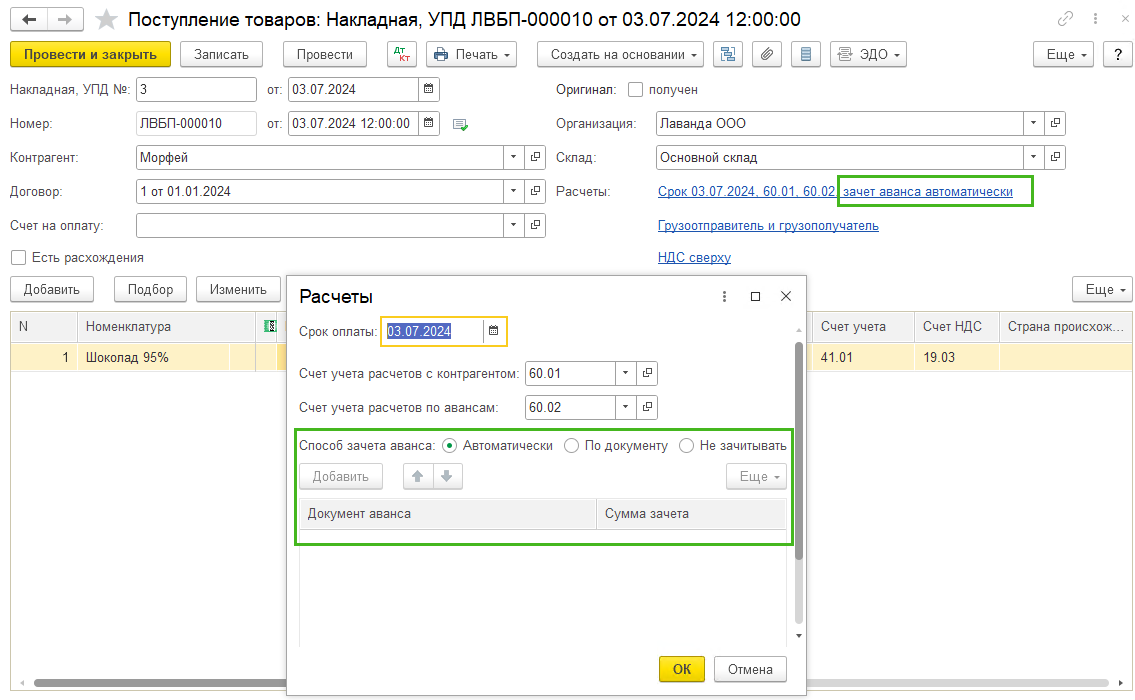This screenshot has height=700, width=1135.
Task: Move advance row up arrow
Action: coord(418,476)
